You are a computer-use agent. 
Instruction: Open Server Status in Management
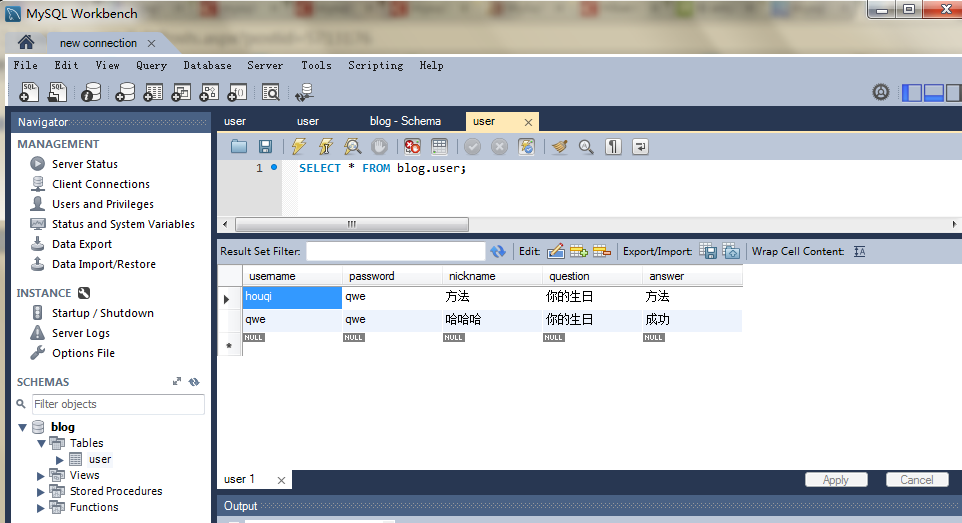85,164
